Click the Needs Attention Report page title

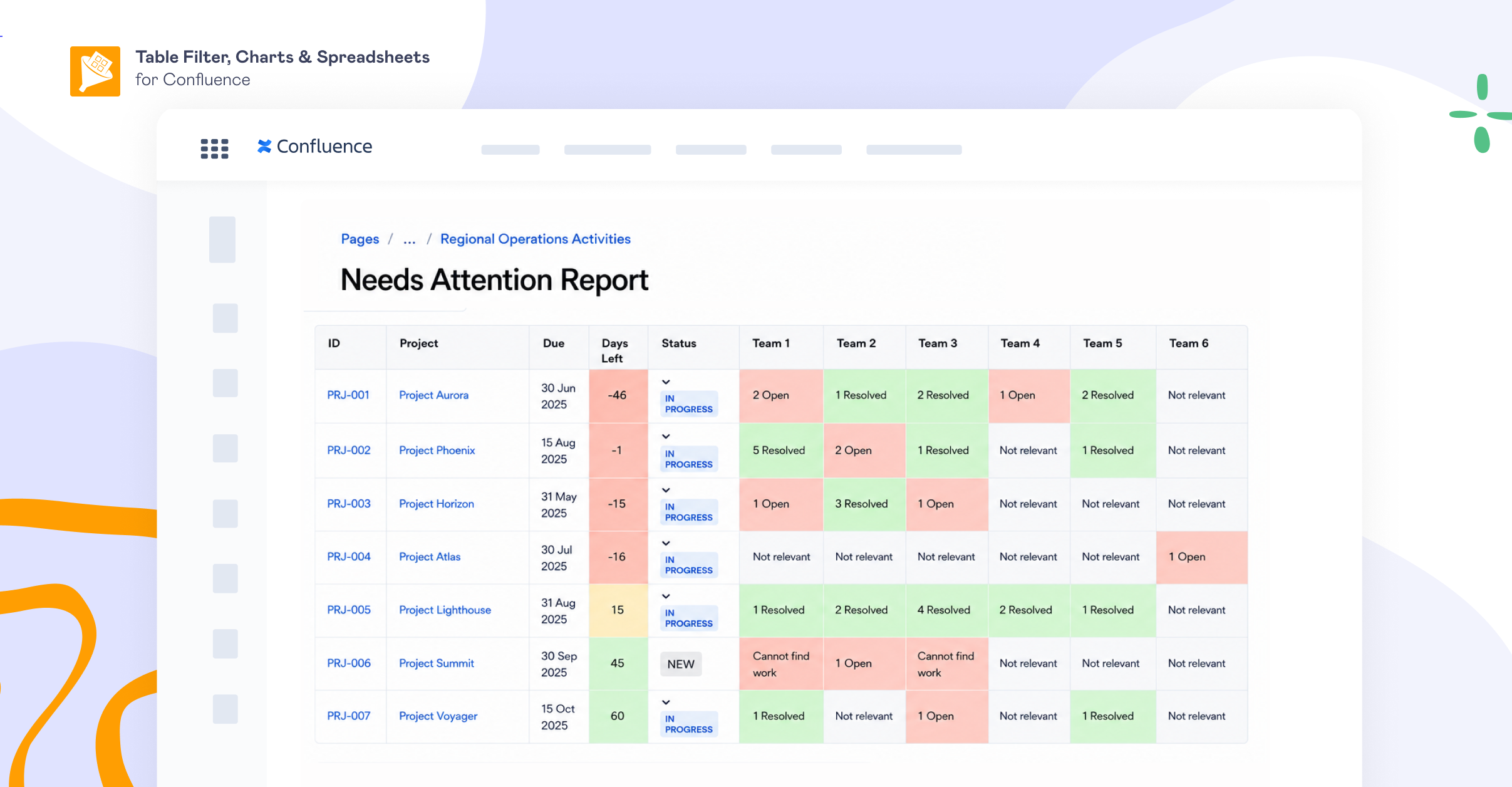point(494,279)
